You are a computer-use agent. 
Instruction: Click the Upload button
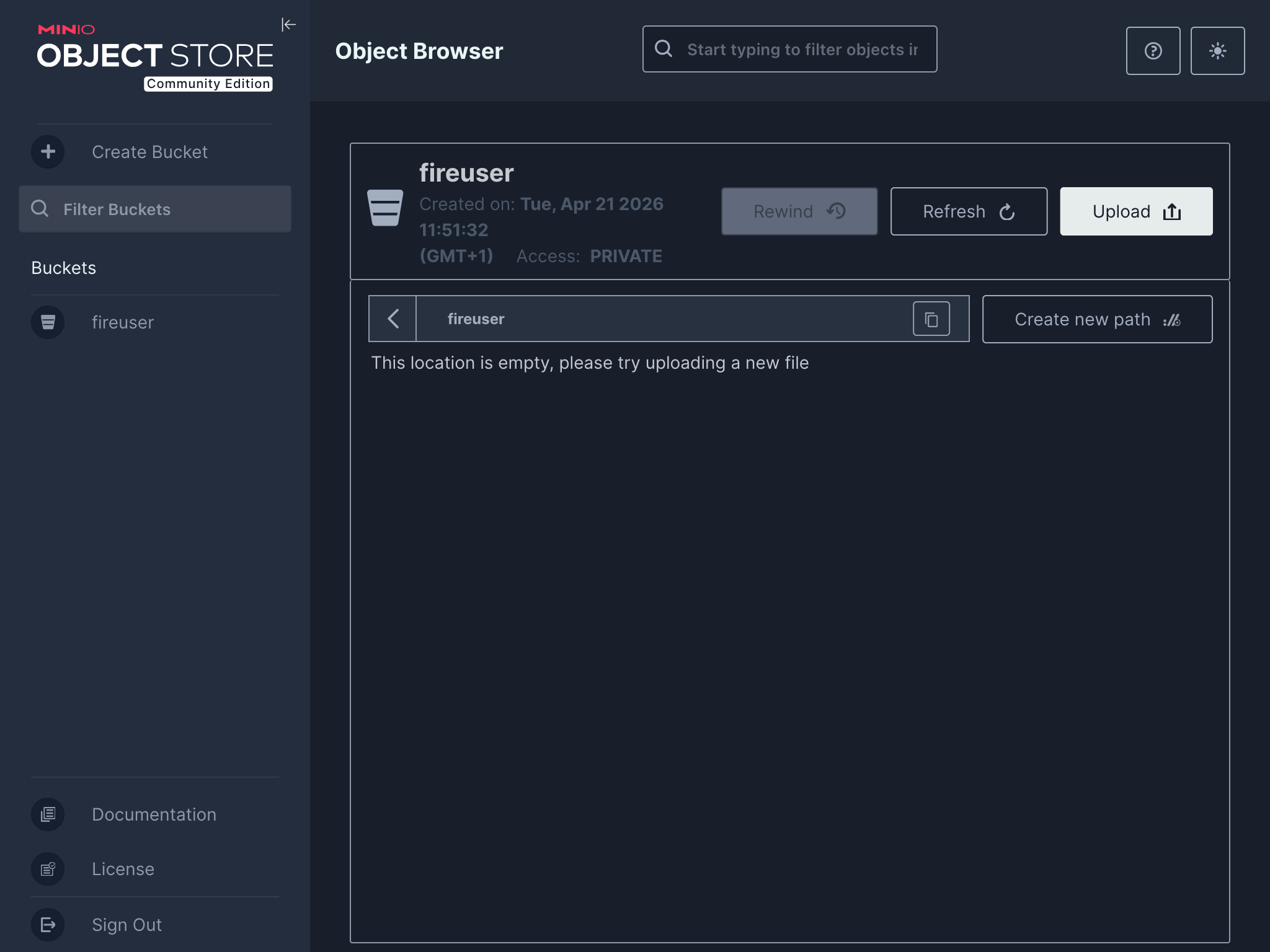click(x=1136, y=211)
